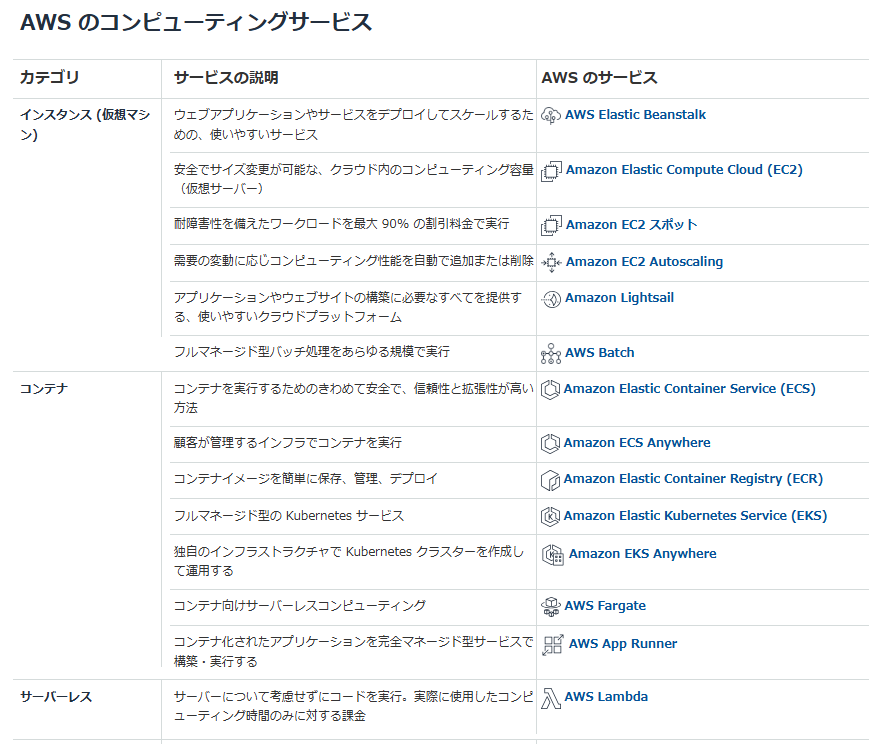This screenshot has width=869, height=744.
Task: Click the Amazon ECS hexagon icon
Action: tap(549, 389)
